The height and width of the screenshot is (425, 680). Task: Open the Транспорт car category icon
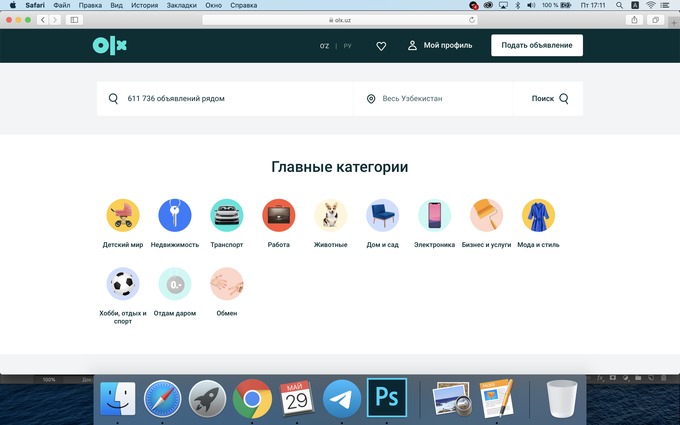(x=227, y=215)
